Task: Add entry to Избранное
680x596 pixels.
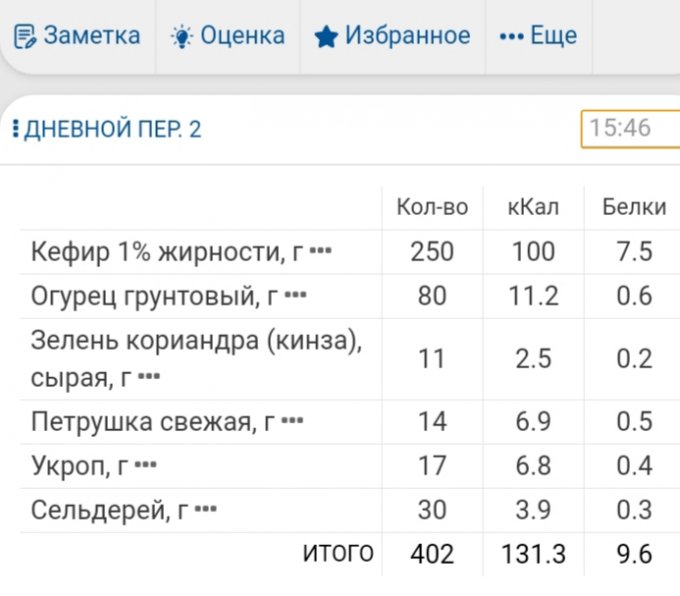Action: (407, 37)
